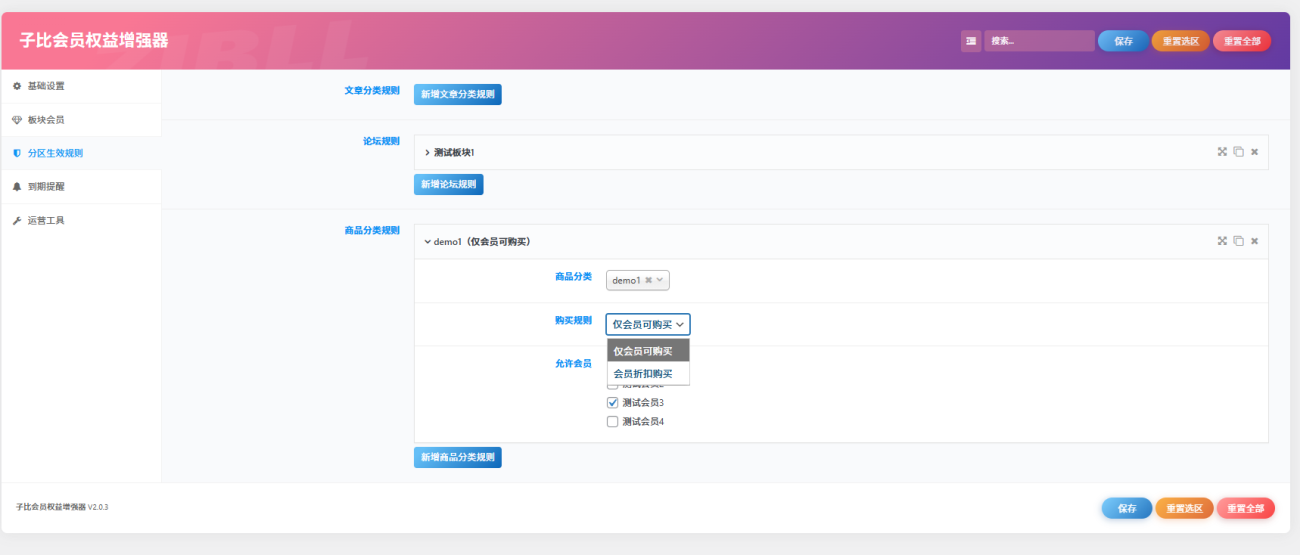
Task: Click move icon on demo1 rule row
Action: pos(1222,241)
